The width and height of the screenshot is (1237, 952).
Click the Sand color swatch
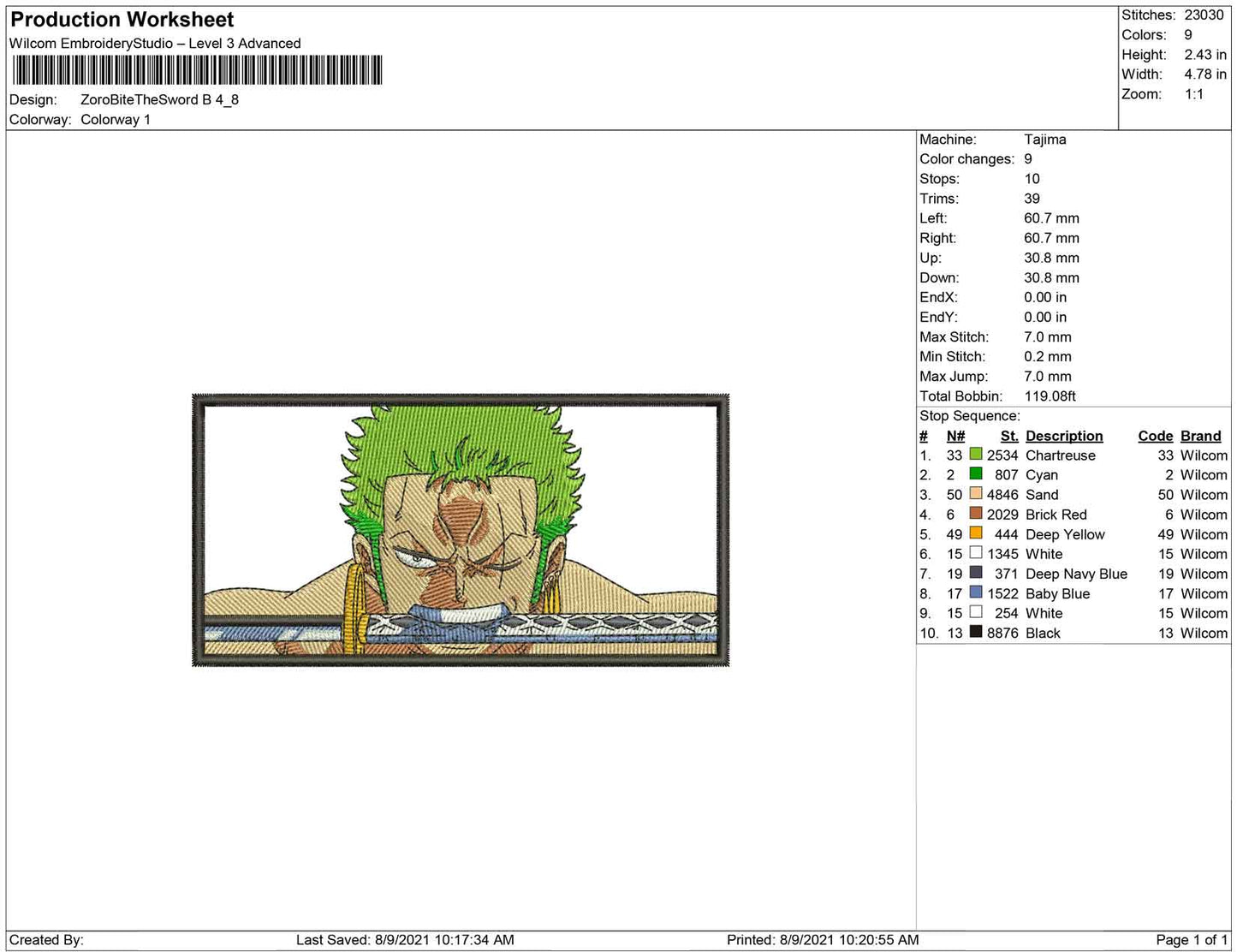(976, 494)
